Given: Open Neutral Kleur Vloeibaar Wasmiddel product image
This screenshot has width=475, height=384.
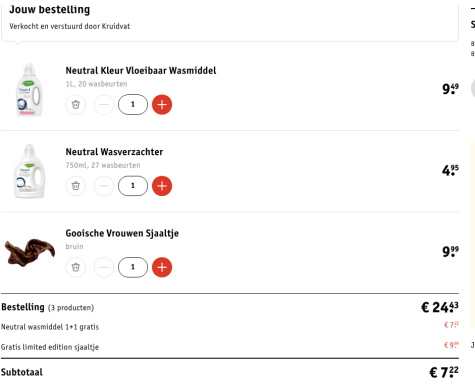Looking at the screenshot, I should point(29,90).
